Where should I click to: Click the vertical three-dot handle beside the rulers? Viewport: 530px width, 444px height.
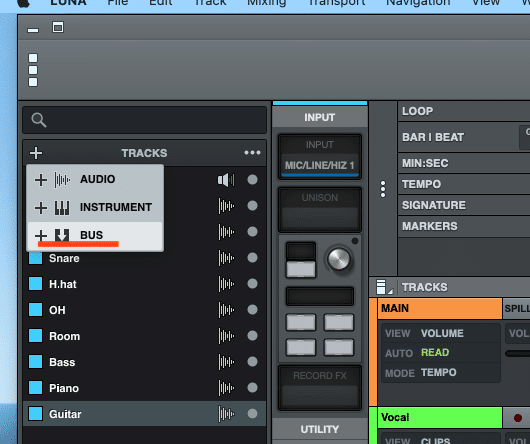[383, 189]
